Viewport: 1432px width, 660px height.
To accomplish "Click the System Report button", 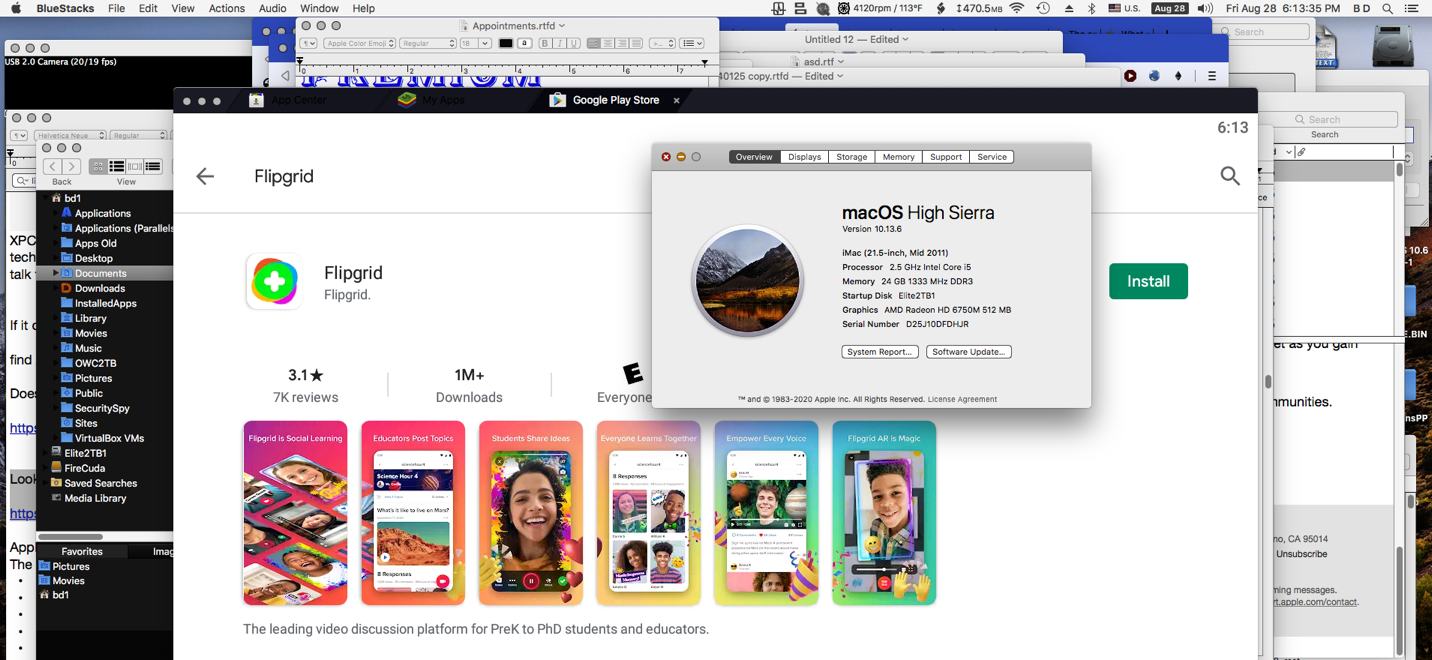I will (x=879, y=352).
